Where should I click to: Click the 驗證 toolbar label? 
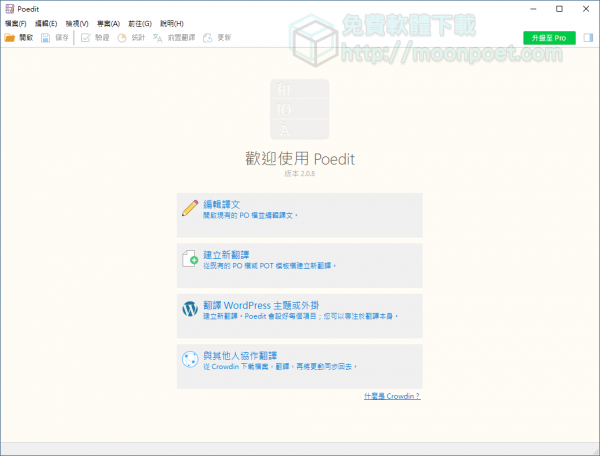(102, 37)
